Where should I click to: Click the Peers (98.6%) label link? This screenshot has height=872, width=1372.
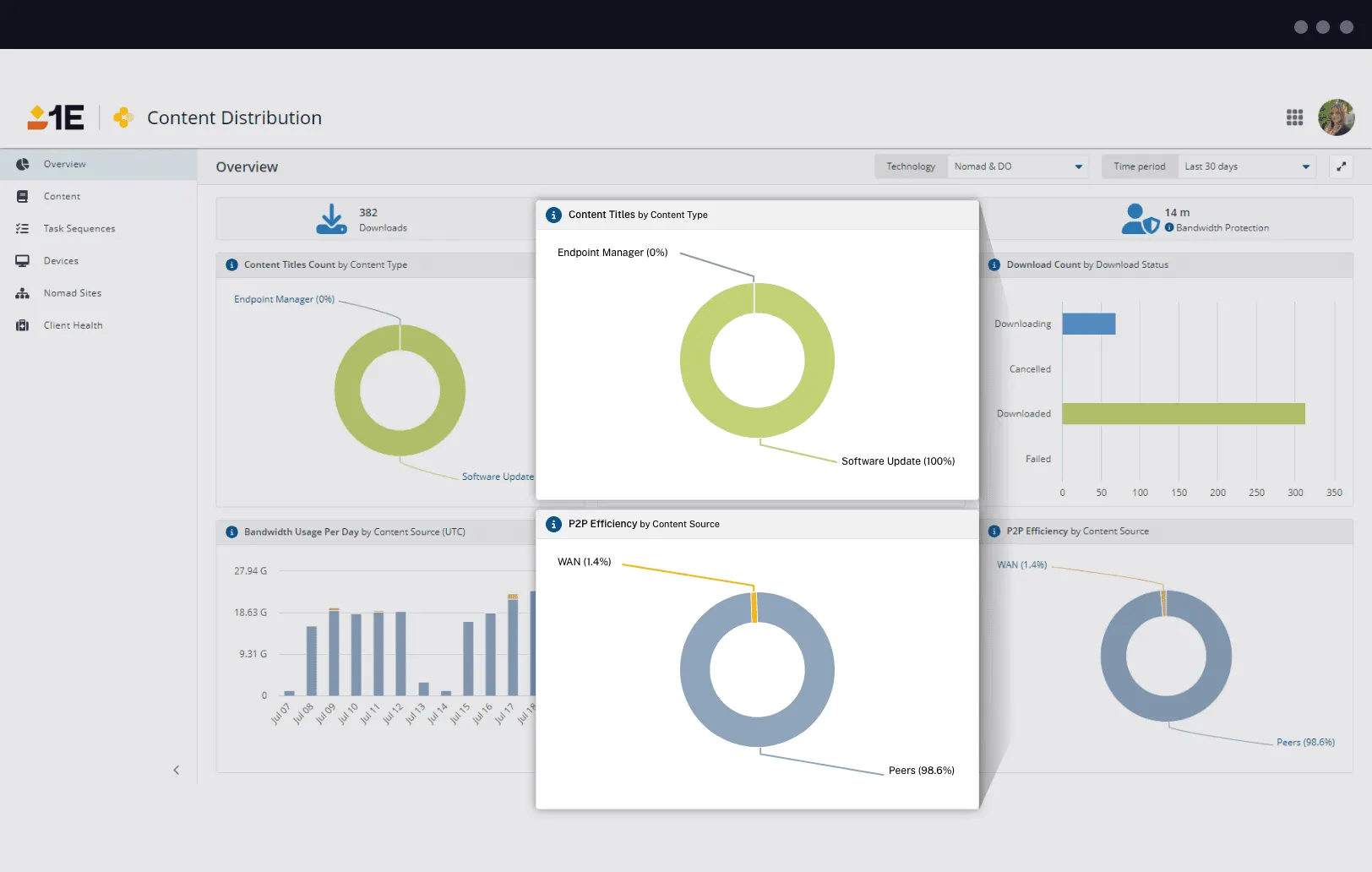click(1304, 742)
